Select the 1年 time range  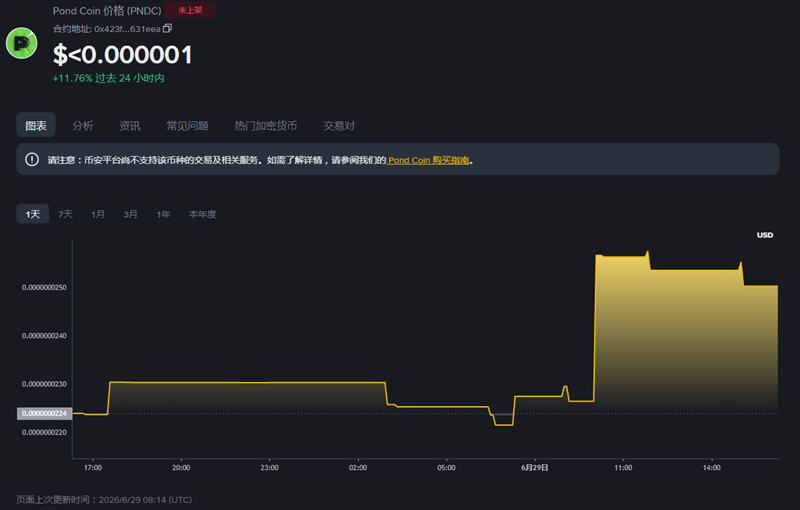pyautogui.click(x=163, y=214)
